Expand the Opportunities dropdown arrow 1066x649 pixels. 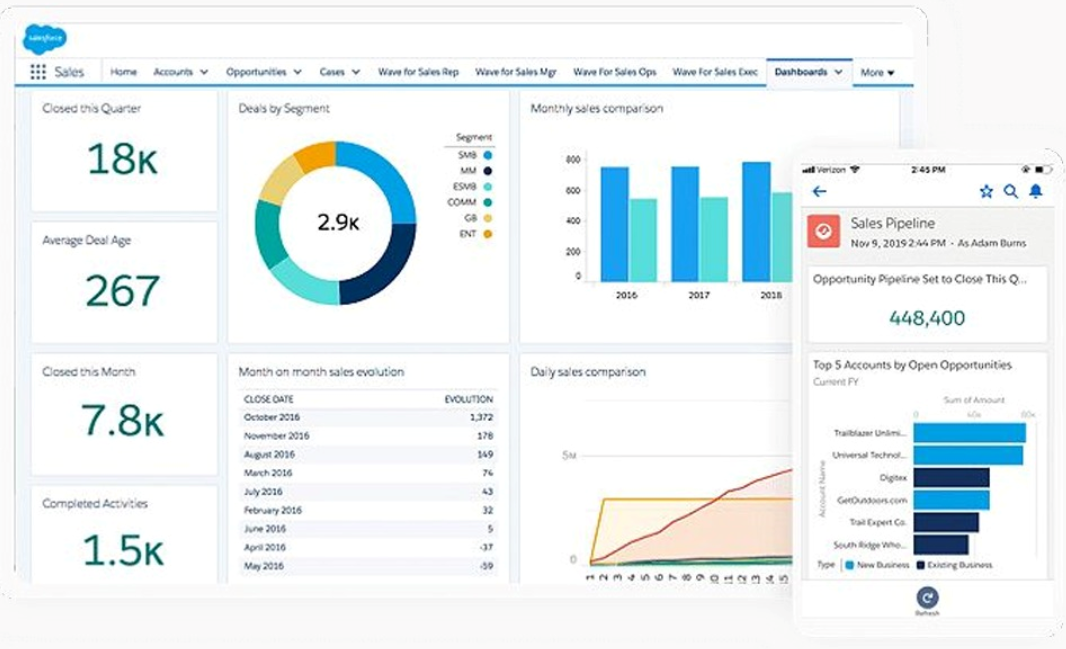coord(297,72)
